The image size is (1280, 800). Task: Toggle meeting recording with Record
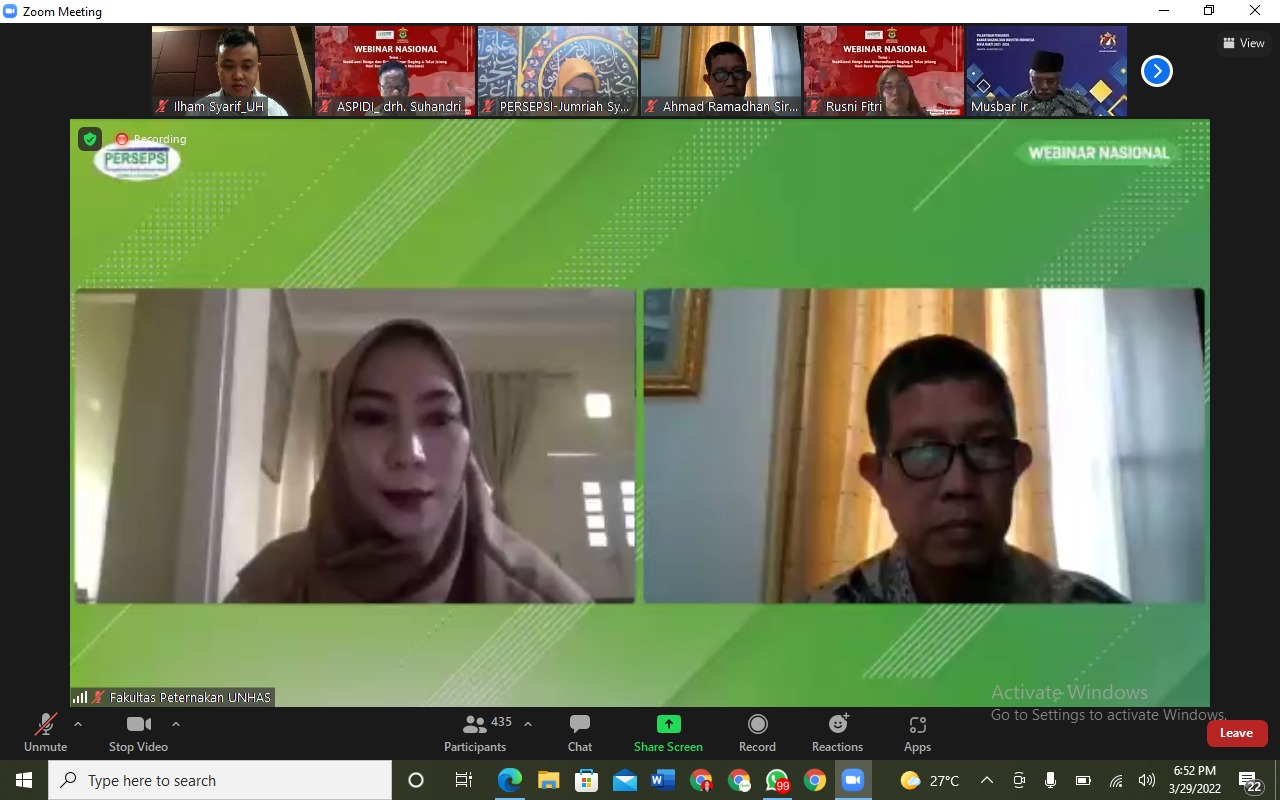pos(757,733)
